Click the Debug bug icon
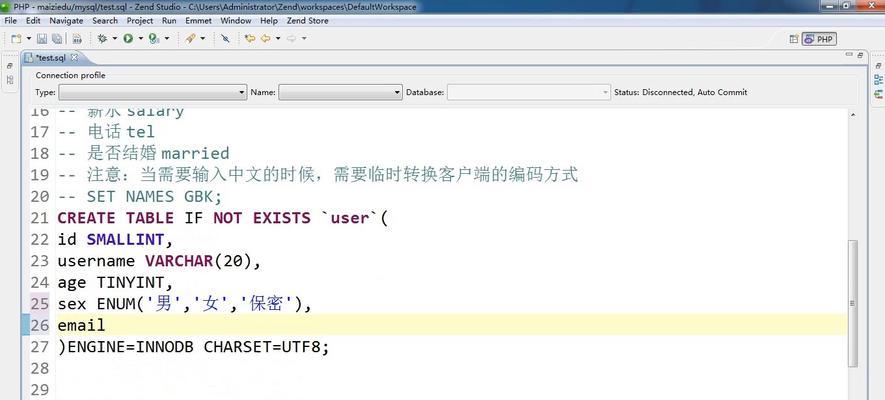Image resolution: width=885 pixels, height=400 pixels. point(102,38)
